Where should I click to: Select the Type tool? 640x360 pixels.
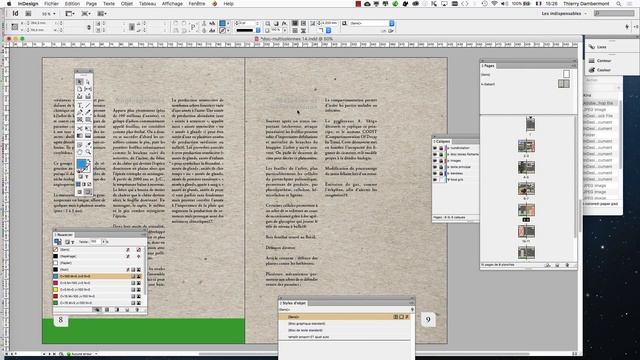pos(80,105)
